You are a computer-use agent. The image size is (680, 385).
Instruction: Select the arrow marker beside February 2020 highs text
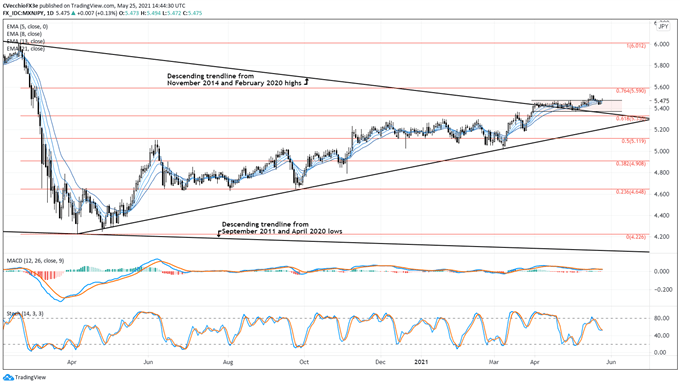[306, 81]
